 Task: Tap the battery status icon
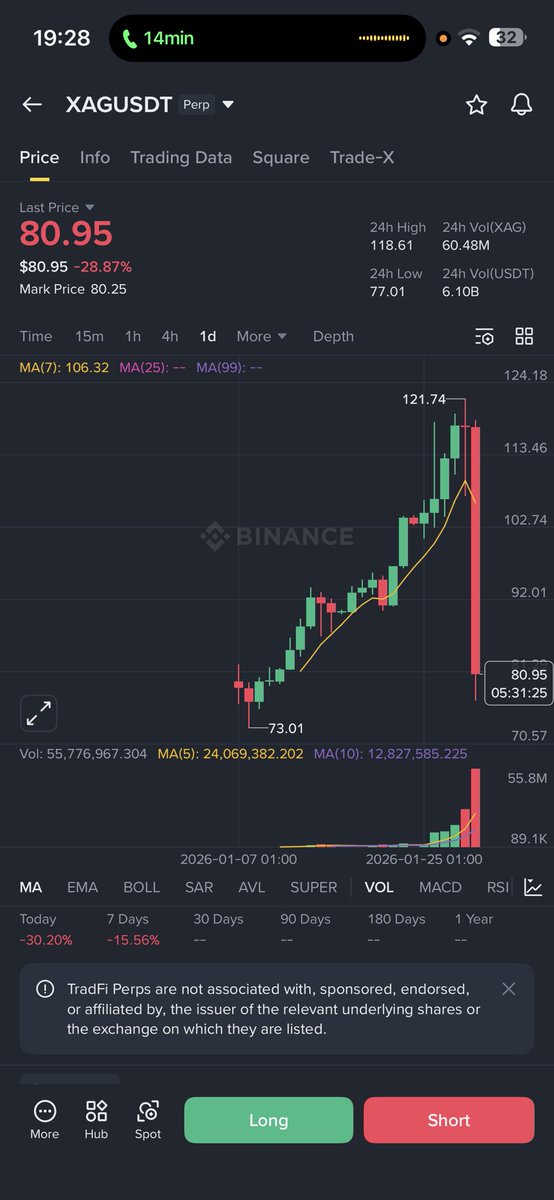coord(507,38)
